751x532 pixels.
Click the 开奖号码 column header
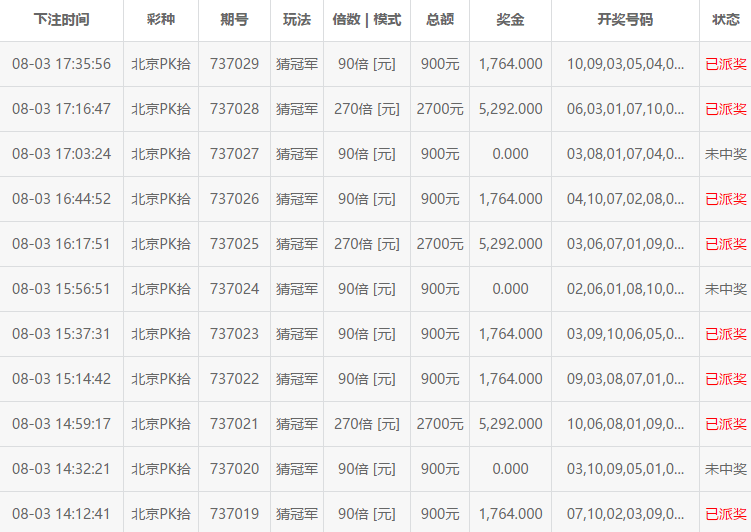[x=625, y=20]
